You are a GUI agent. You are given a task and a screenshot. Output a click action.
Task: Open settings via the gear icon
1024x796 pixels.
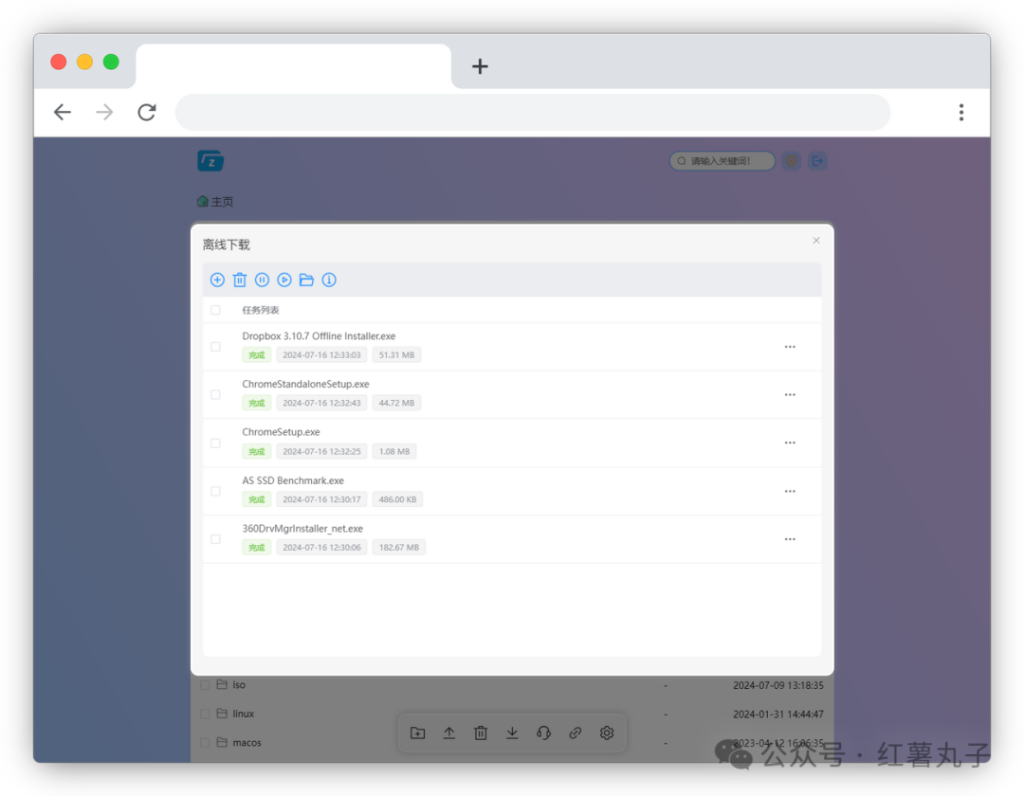606,732
